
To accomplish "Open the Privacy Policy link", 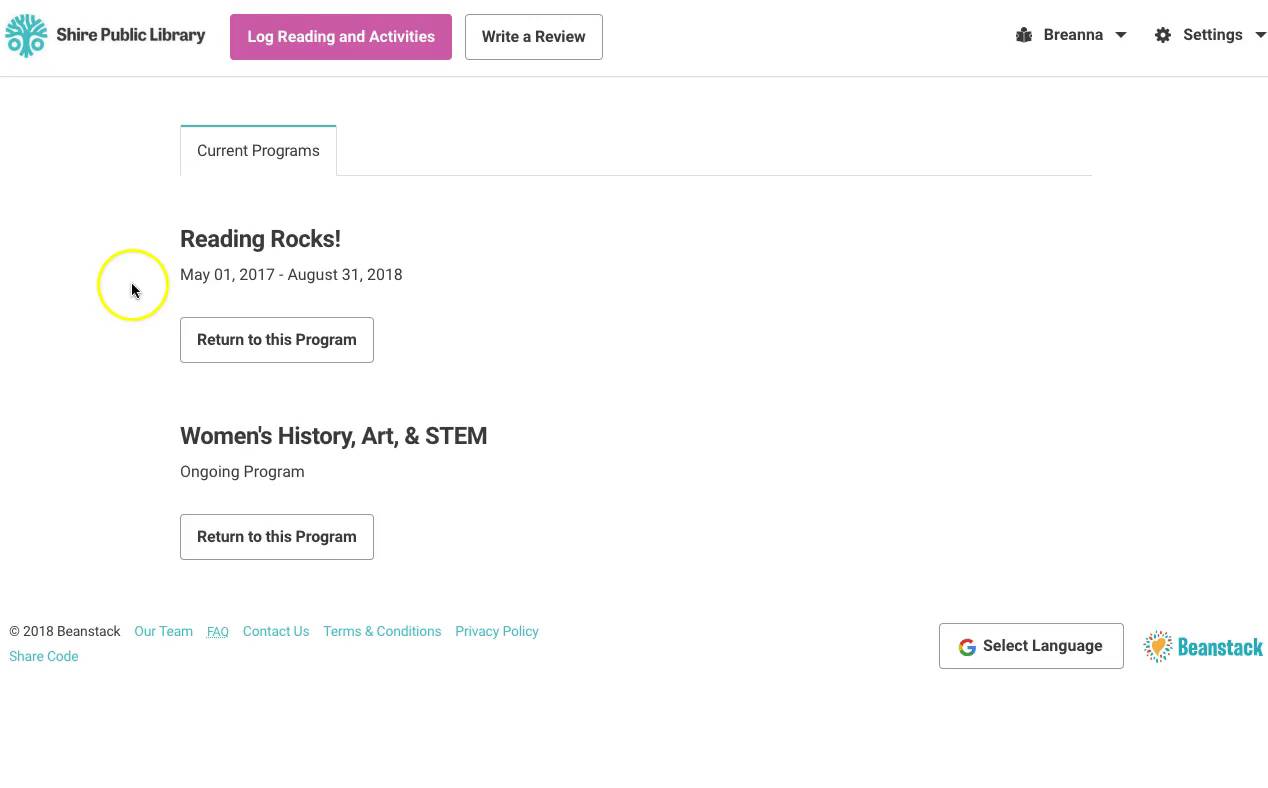I will (496, 632).
